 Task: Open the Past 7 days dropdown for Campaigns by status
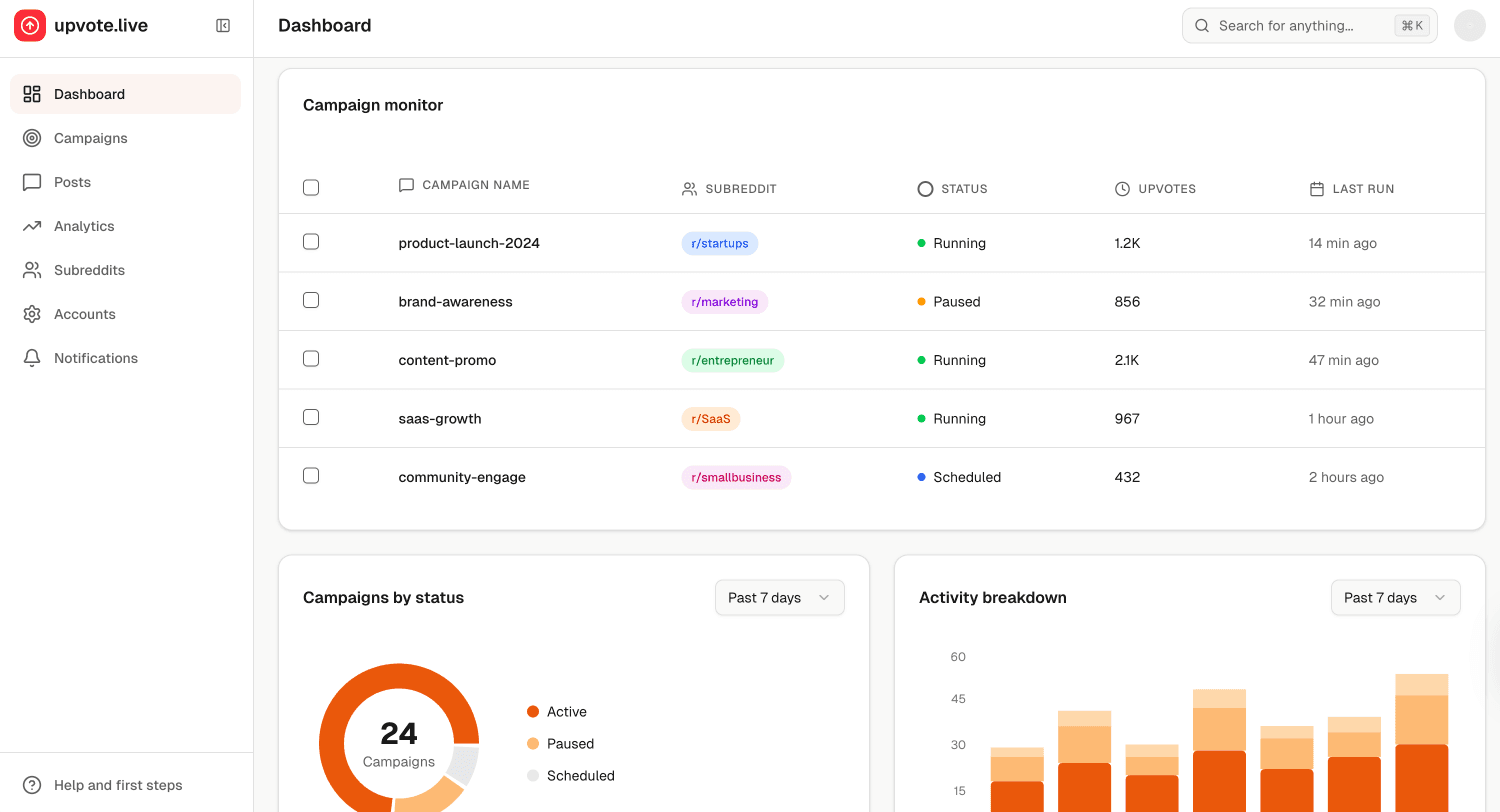(x=779, y=597)
